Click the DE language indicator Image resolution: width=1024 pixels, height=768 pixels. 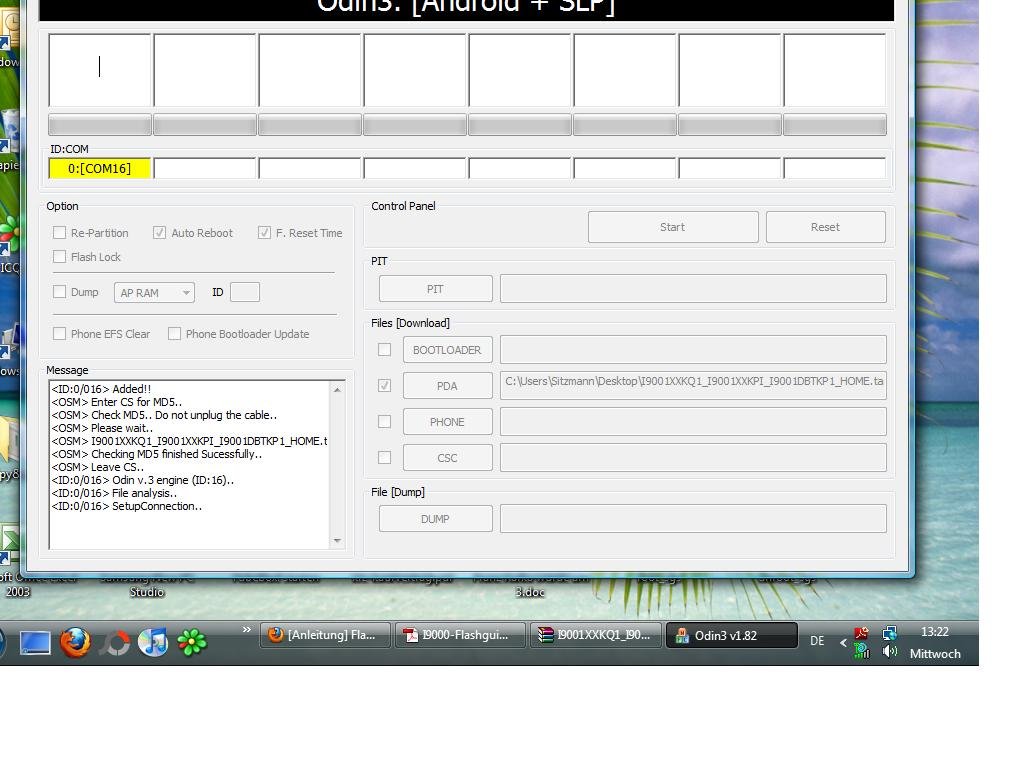(817, 641)
